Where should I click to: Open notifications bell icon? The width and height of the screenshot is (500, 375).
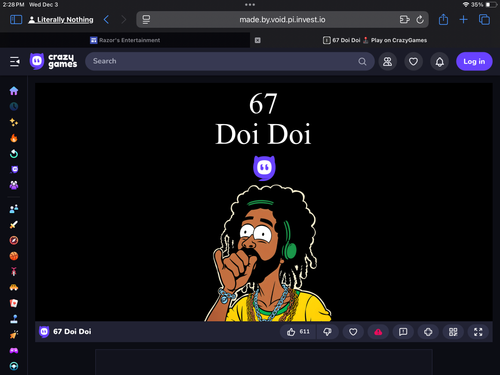[x=440, y=61]
